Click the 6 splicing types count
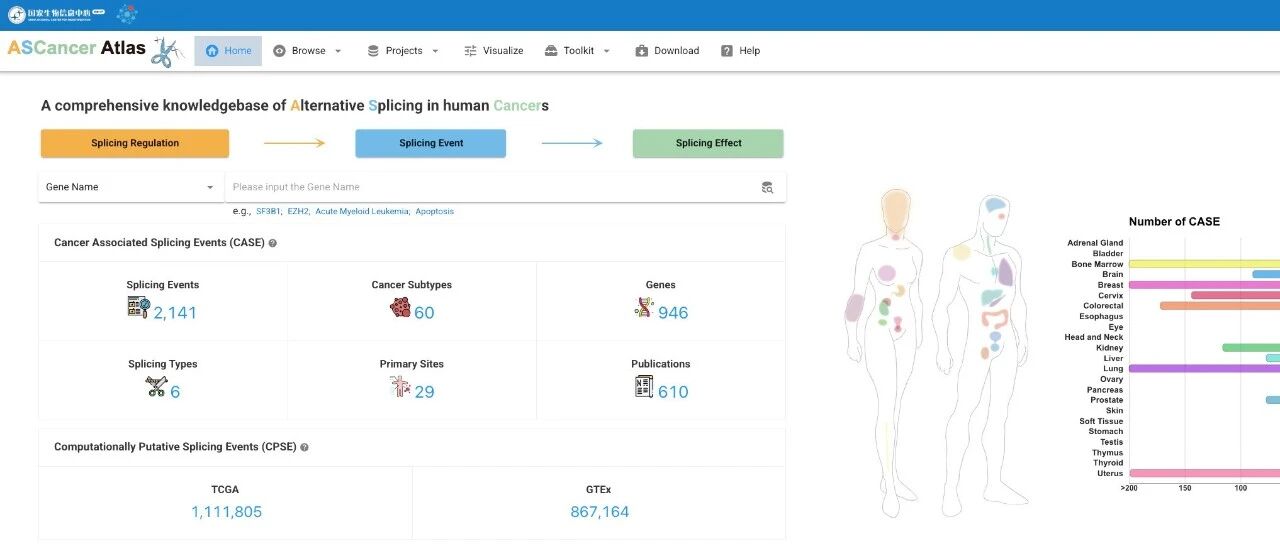 click(x=175, y=392)
